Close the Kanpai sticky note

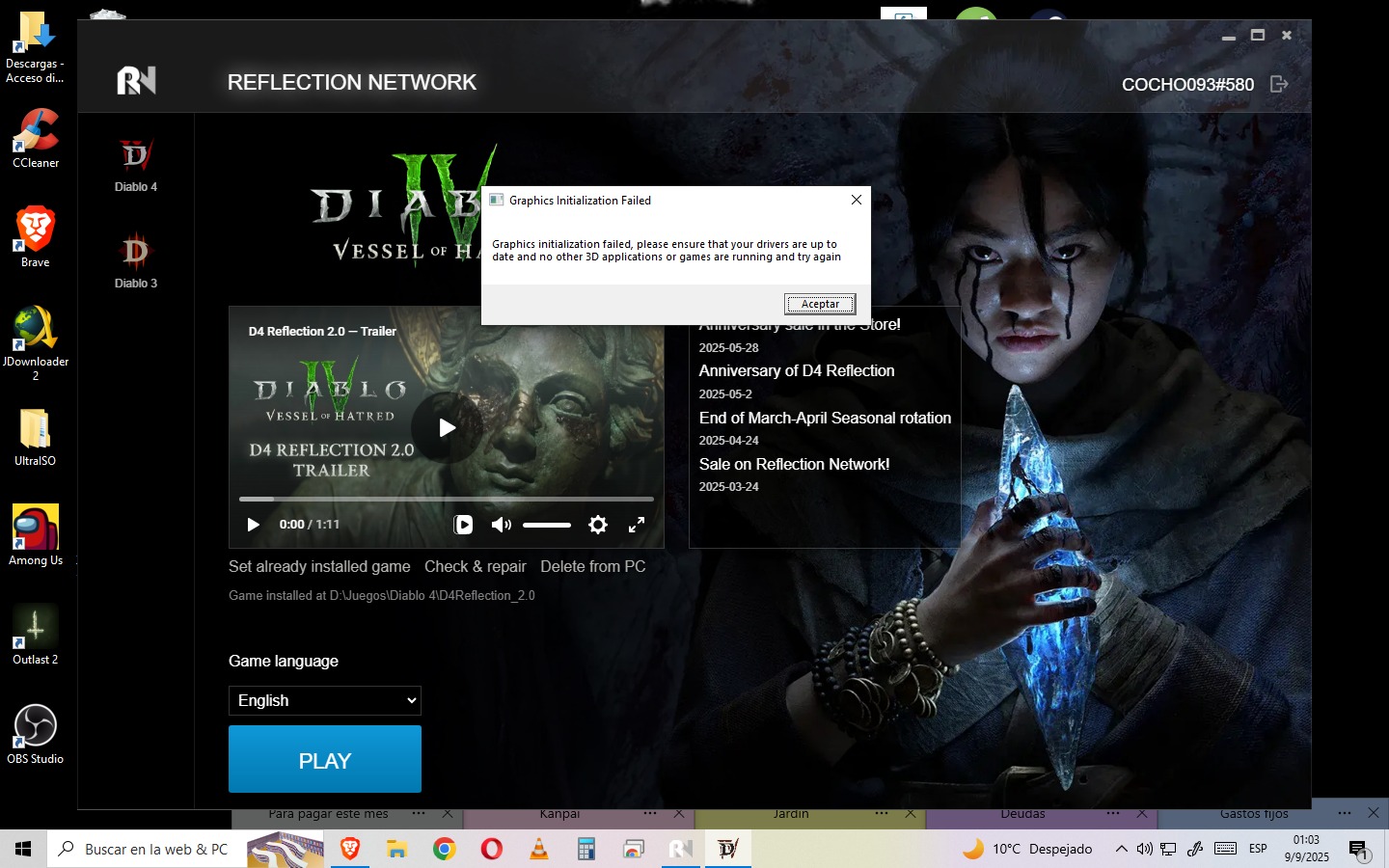point(679,814)
